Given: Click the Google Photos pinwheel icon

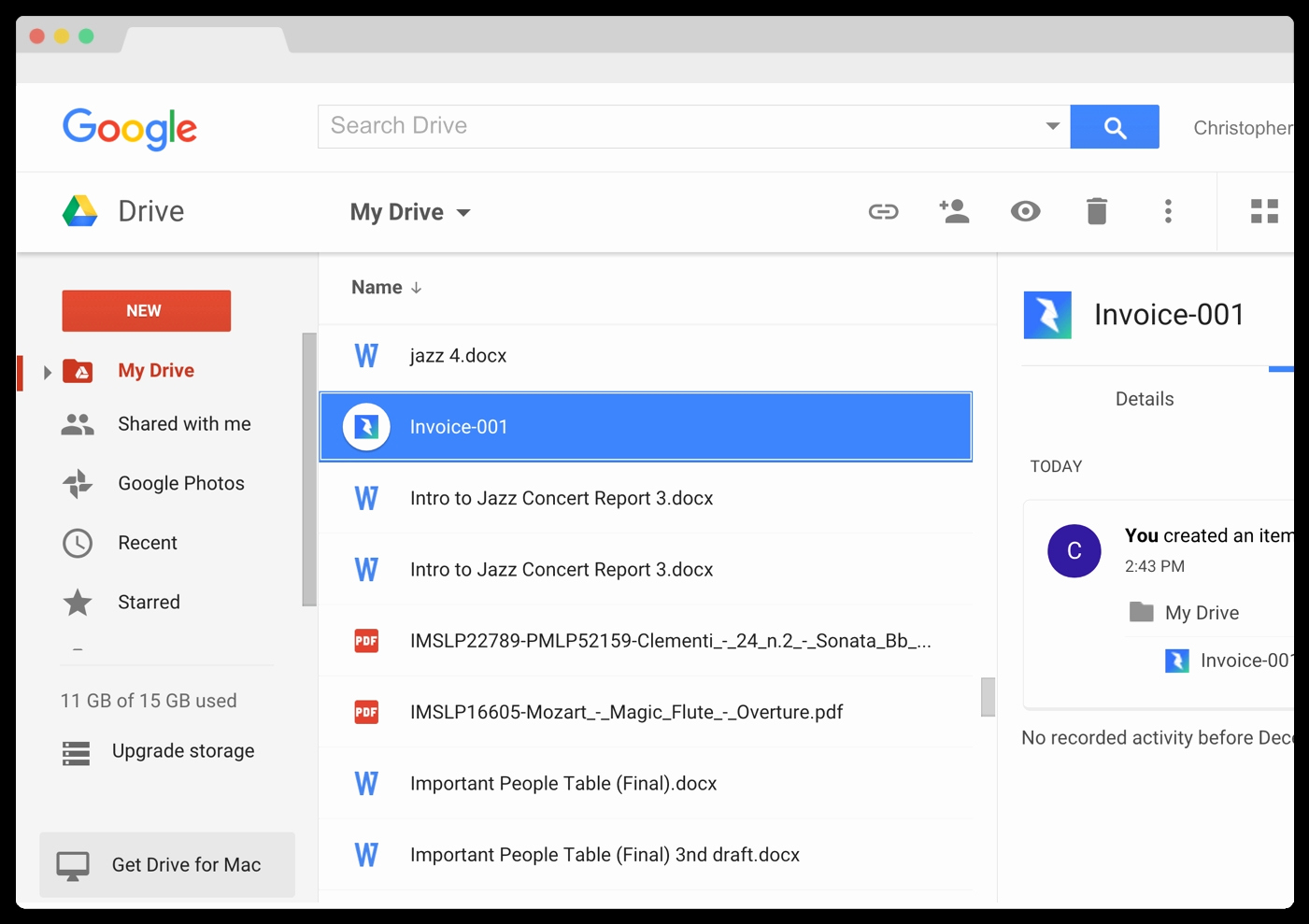Looking at the screenshot, I should coord(78,483).
